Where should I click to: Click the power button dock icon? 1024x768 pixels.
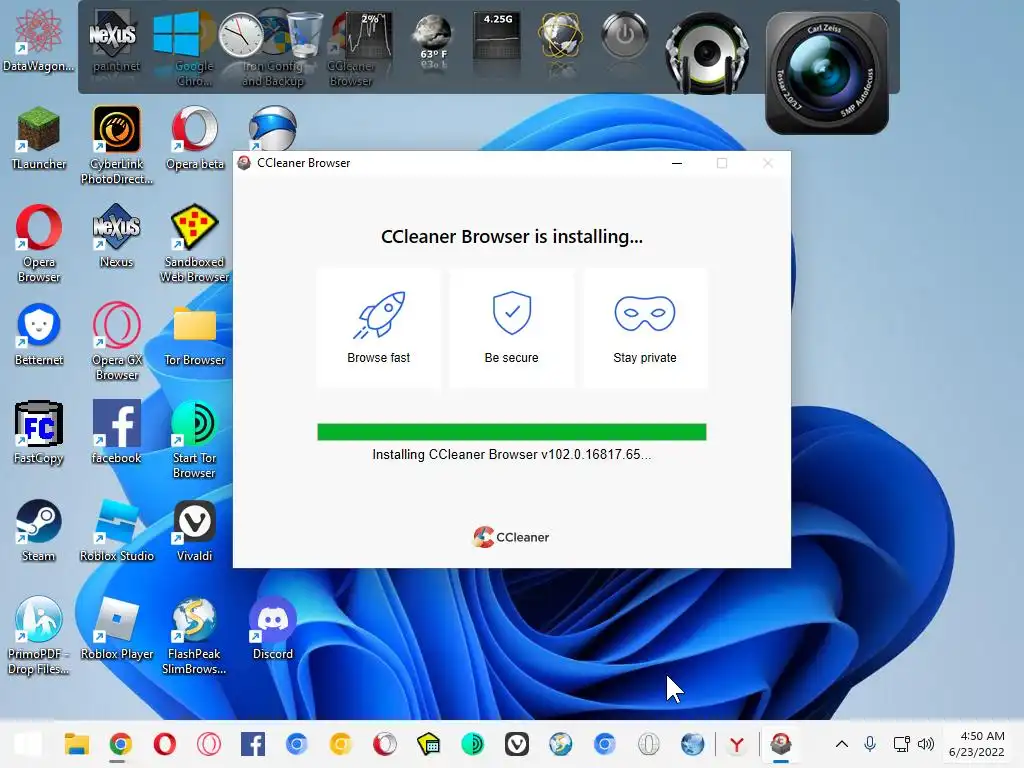click(624, 34)
